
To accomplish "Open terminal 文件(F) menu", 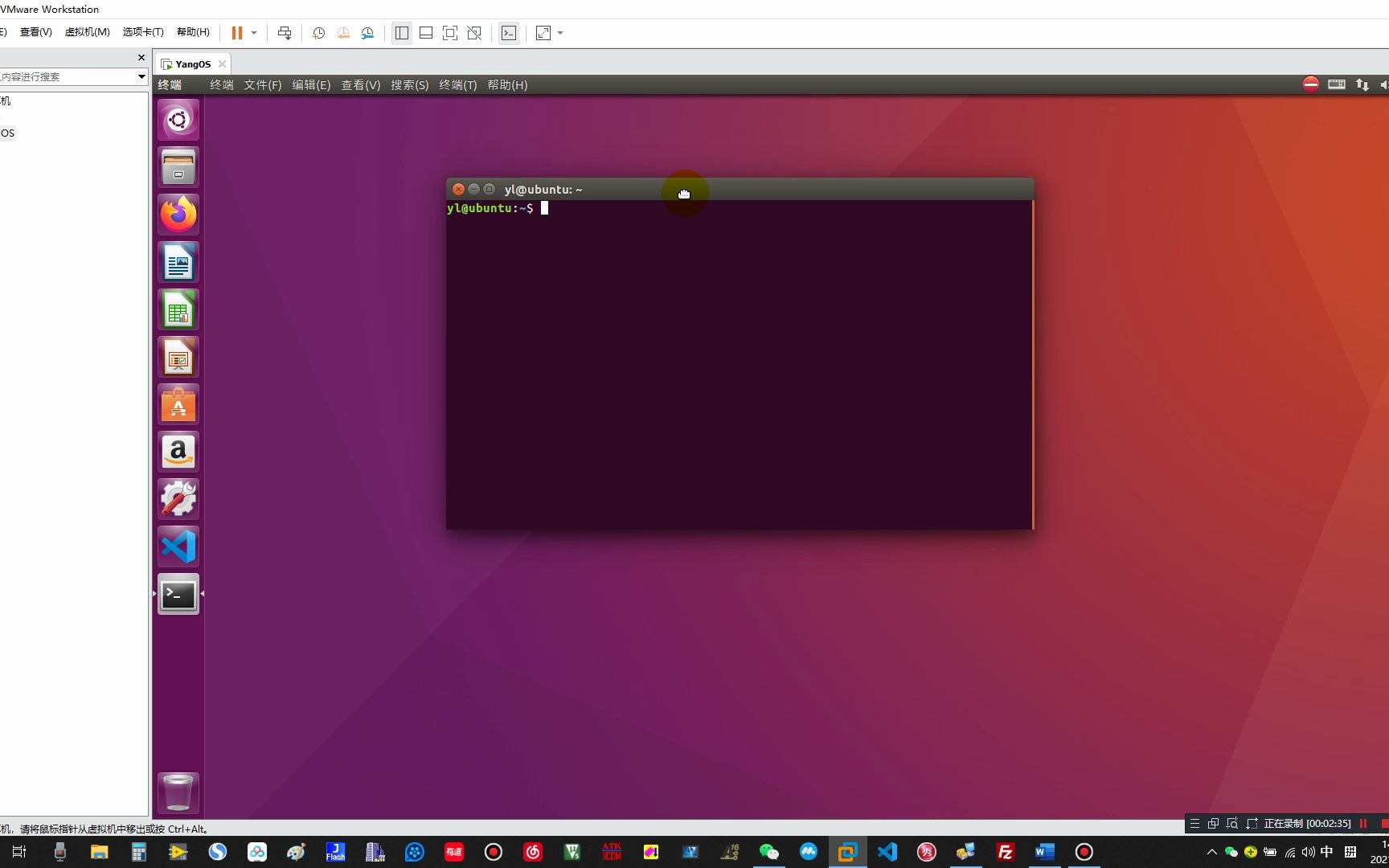I will [x=263, y=85].
